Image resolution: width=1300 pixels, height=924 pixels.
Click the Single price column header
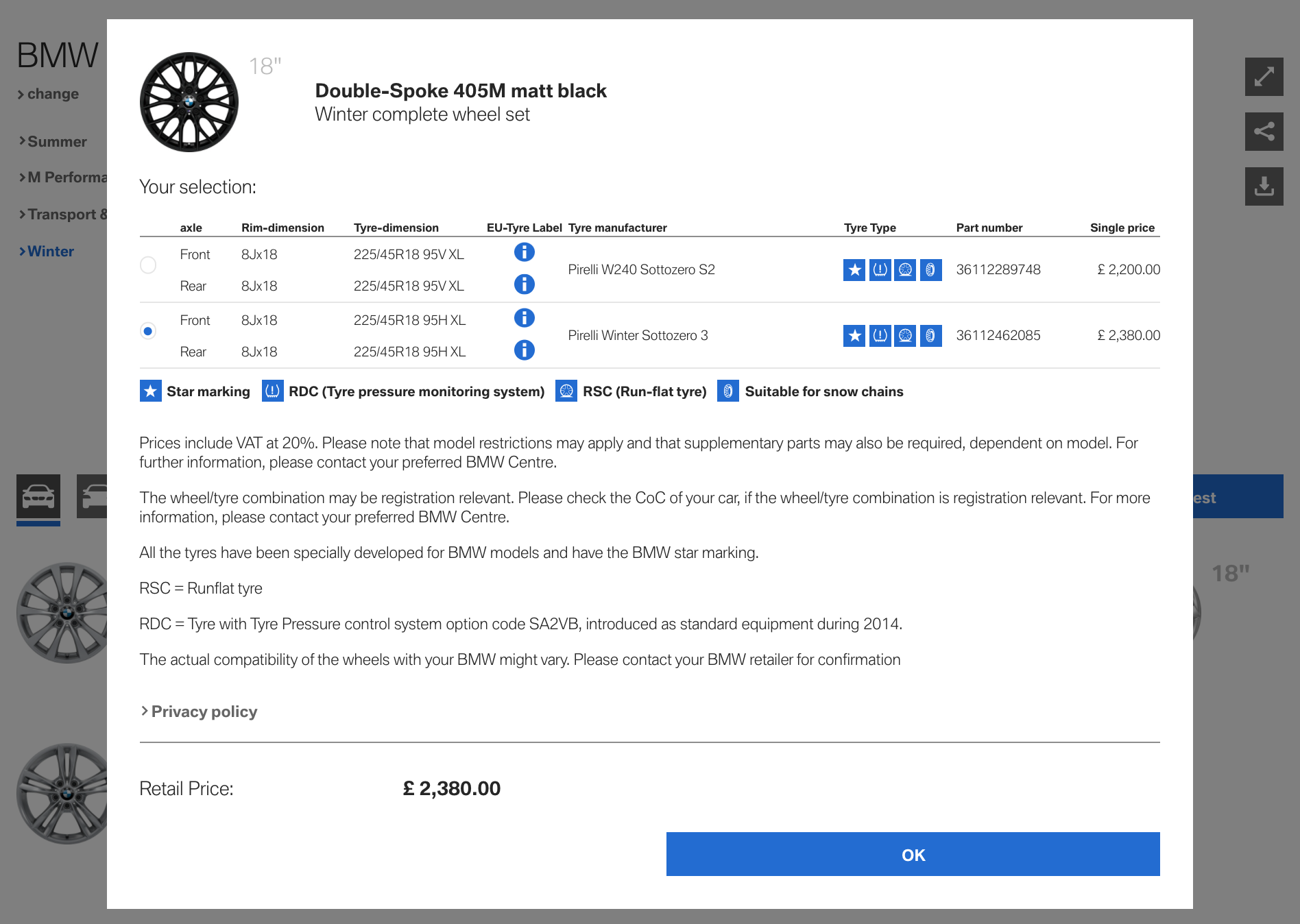point(1122,228)
